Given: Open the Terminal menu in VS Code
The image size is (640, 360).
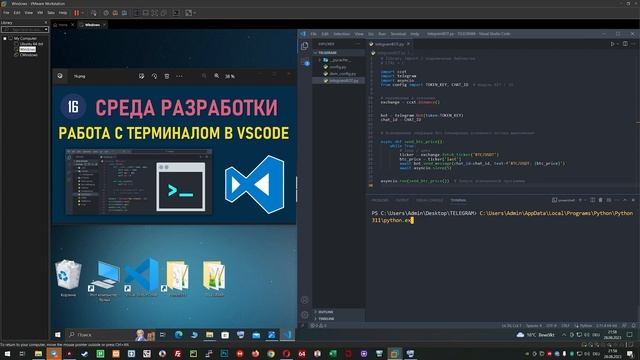Looking at the screenshot, I should tap(398, 34).
